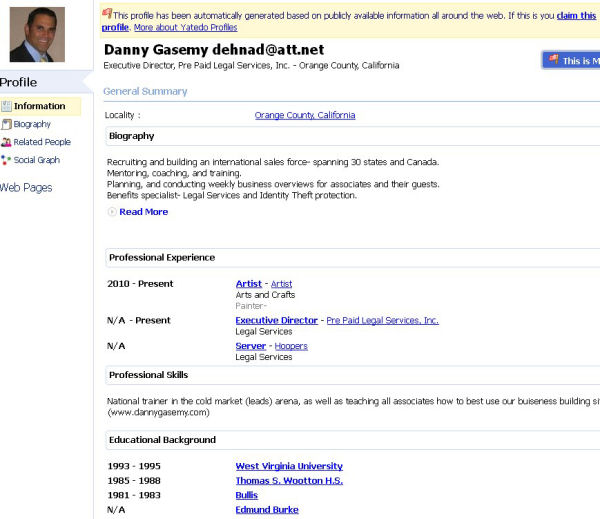The height and width of the screenshot is (519, 600).
Task: Select the Information menu item
Action: 41,106
